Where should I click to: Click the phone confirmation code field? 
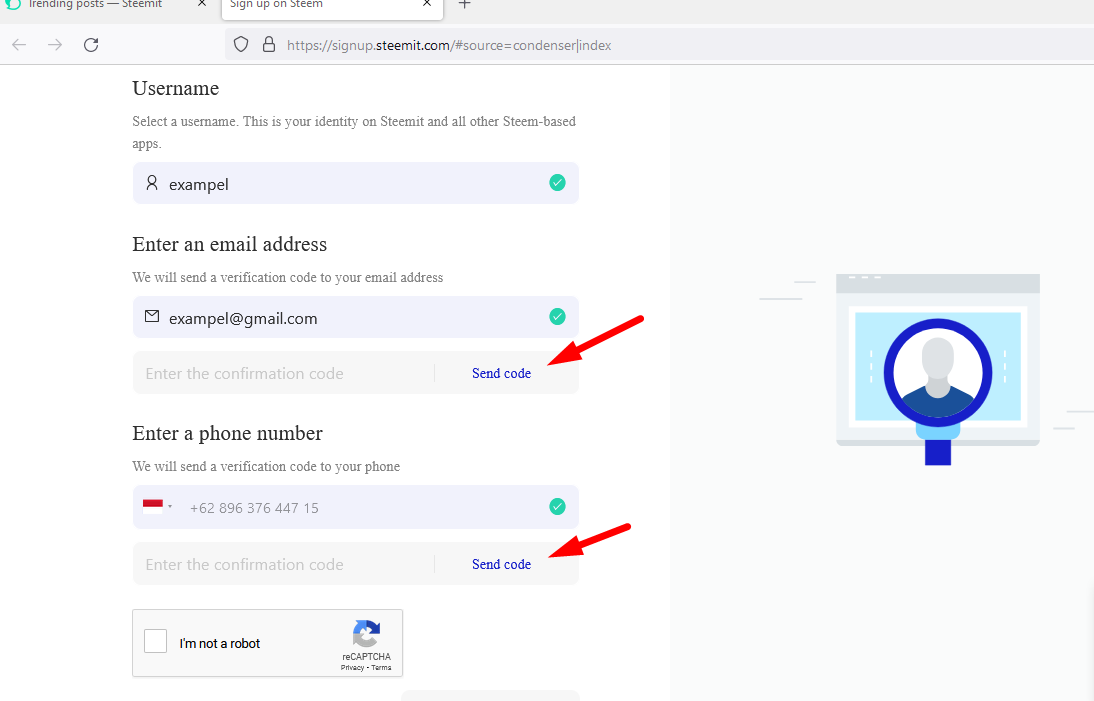pyautogui.click(x=283, y=564)
